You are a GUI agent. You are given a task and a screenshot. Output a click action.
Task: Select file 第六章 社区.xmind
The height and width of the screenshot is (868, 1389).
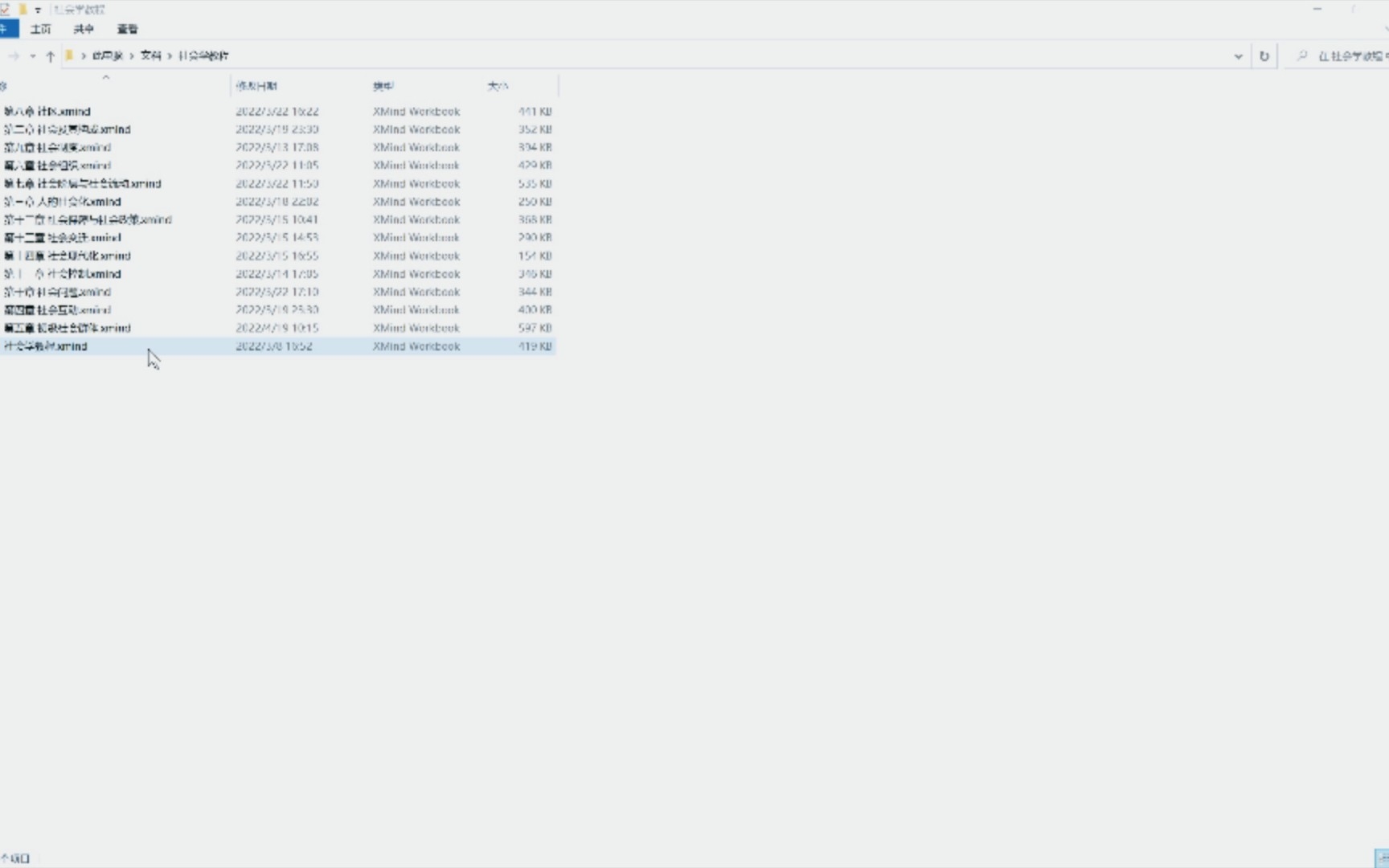point(47,112)
